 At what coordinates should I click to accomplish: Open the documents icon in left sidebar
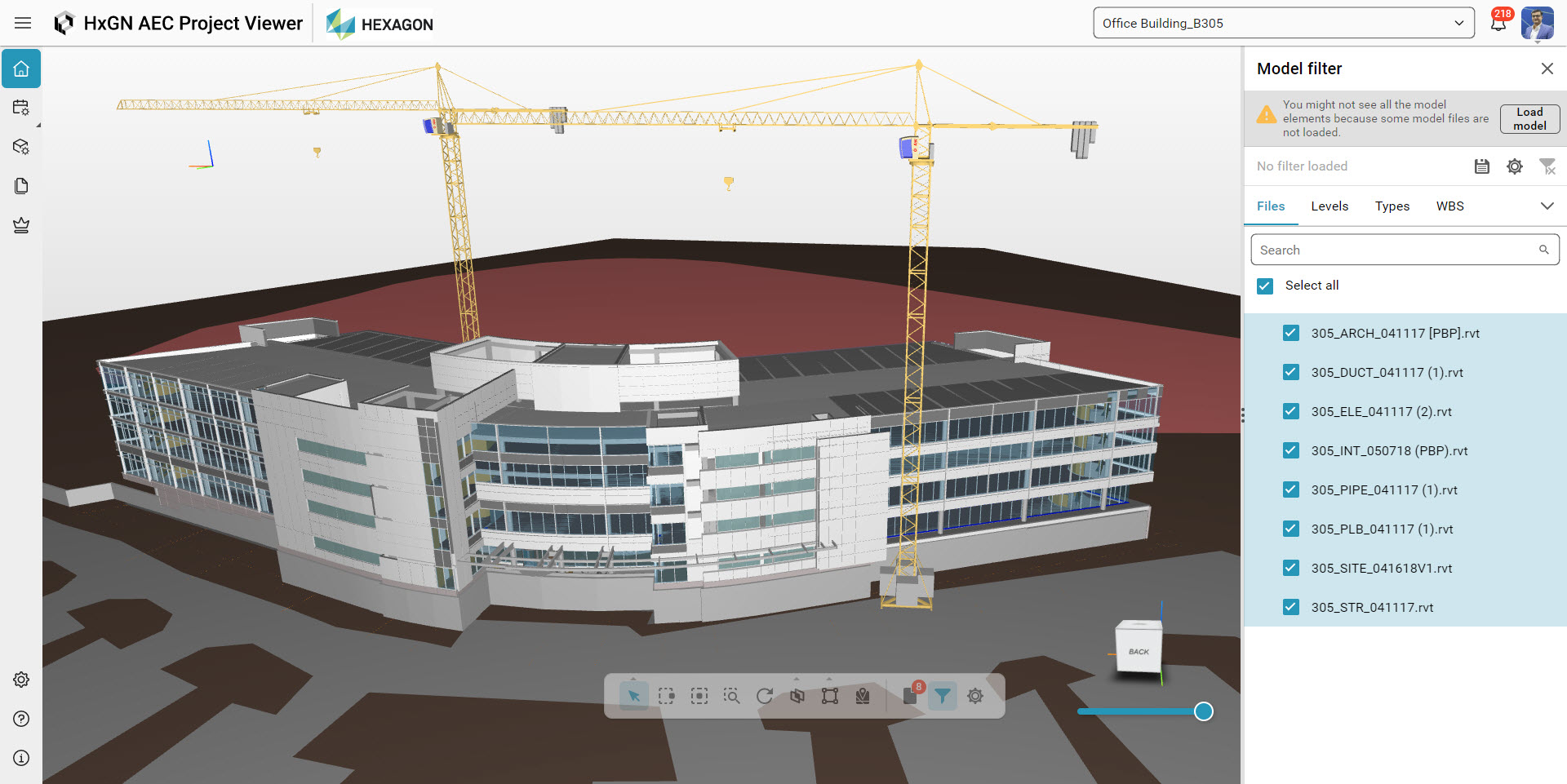21,186
